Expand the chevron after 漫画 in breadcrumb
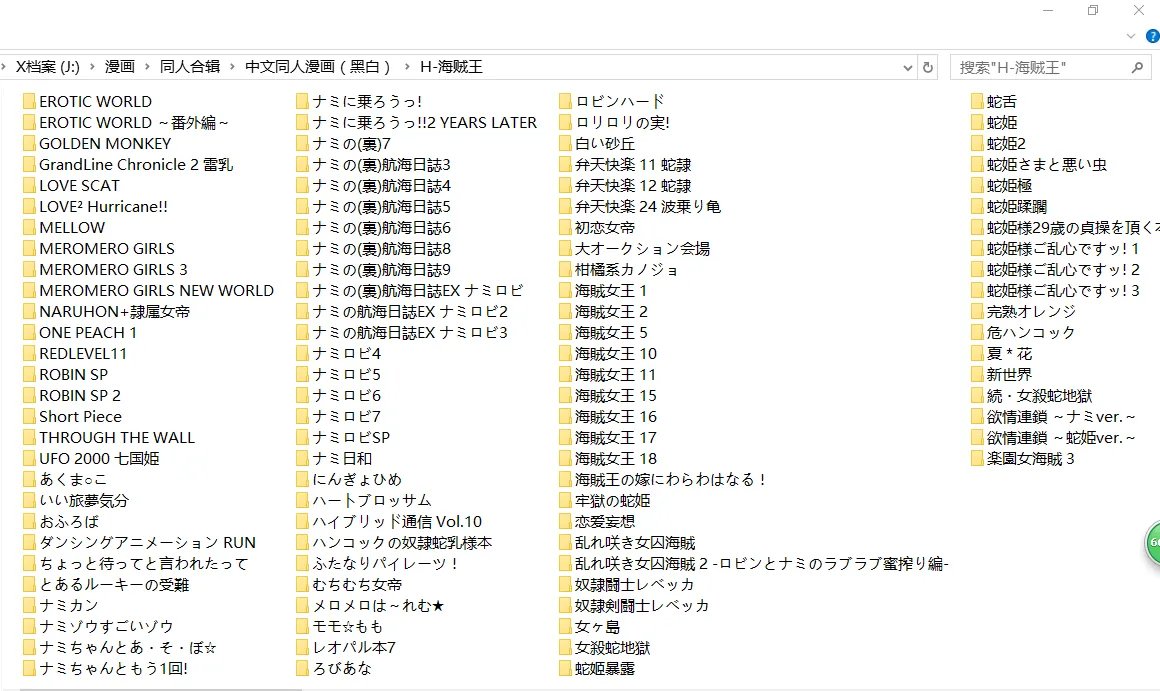This screenshot has height=691, width=1160. (147, 67)
